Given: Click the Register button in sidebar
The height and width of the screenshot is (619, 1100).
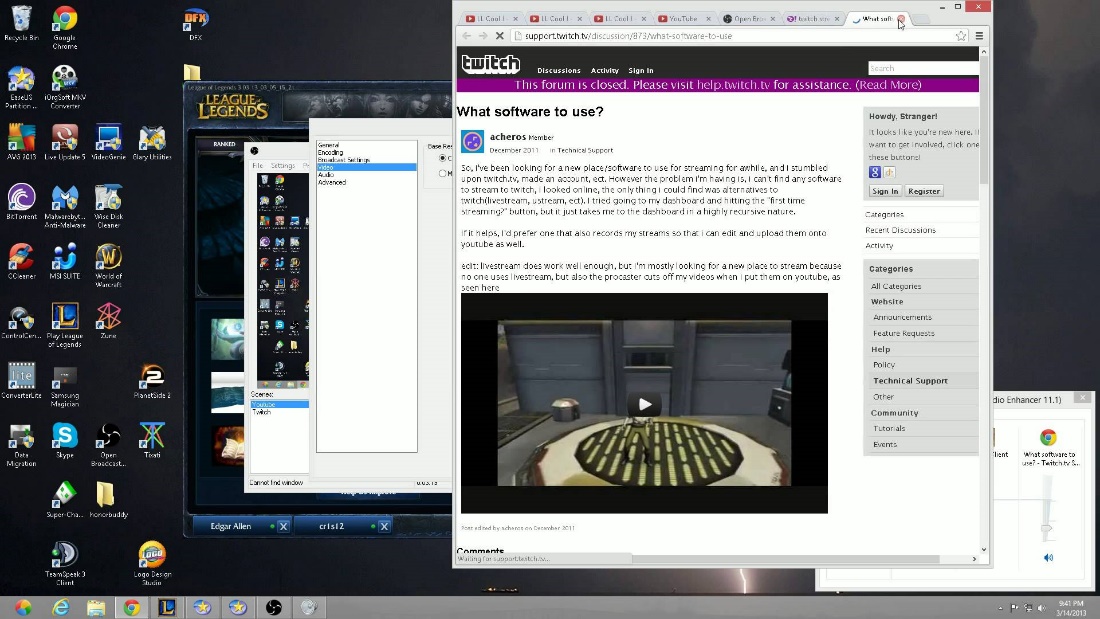Looking at the screenshot, I should pos(924,191).
